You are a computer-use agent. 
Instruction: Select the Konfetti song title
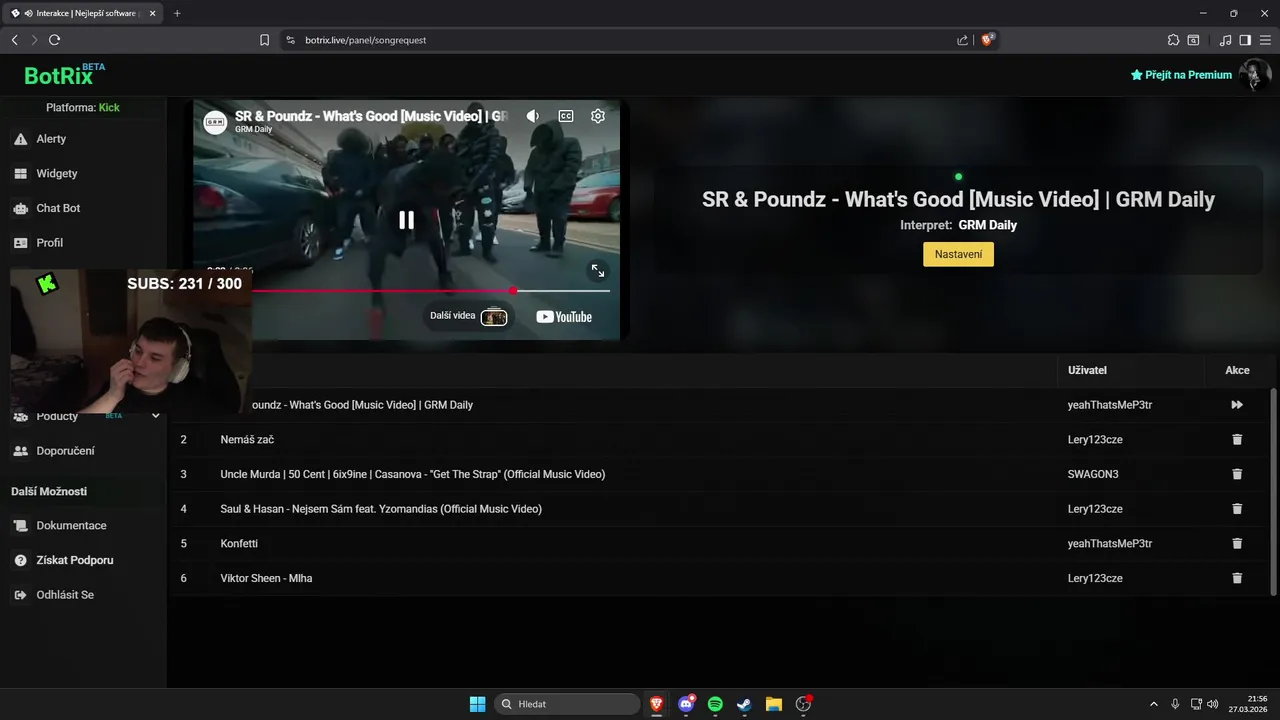tap(239, 544)
